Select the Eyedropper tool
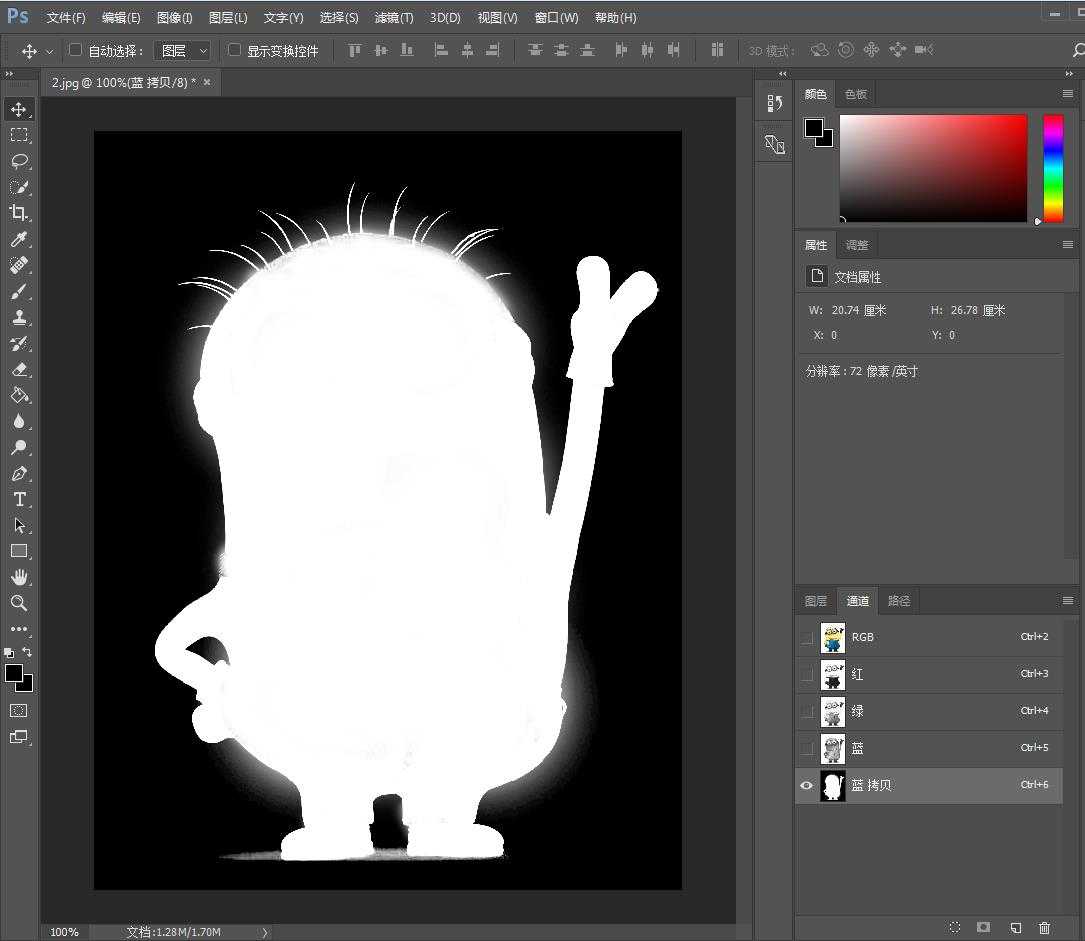 19,239
